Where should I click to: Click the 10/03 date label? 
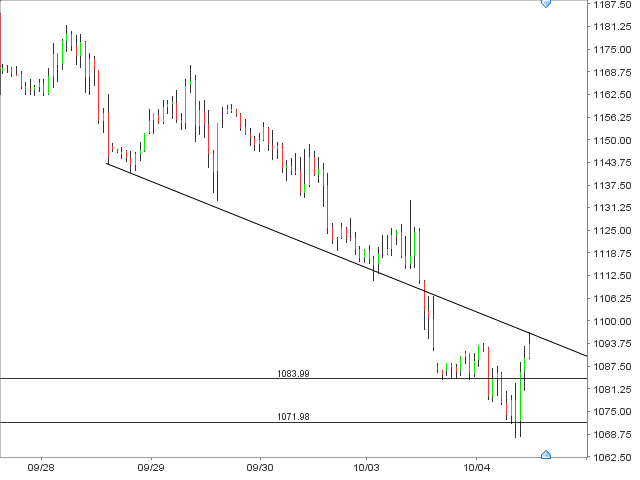[366, 467]
